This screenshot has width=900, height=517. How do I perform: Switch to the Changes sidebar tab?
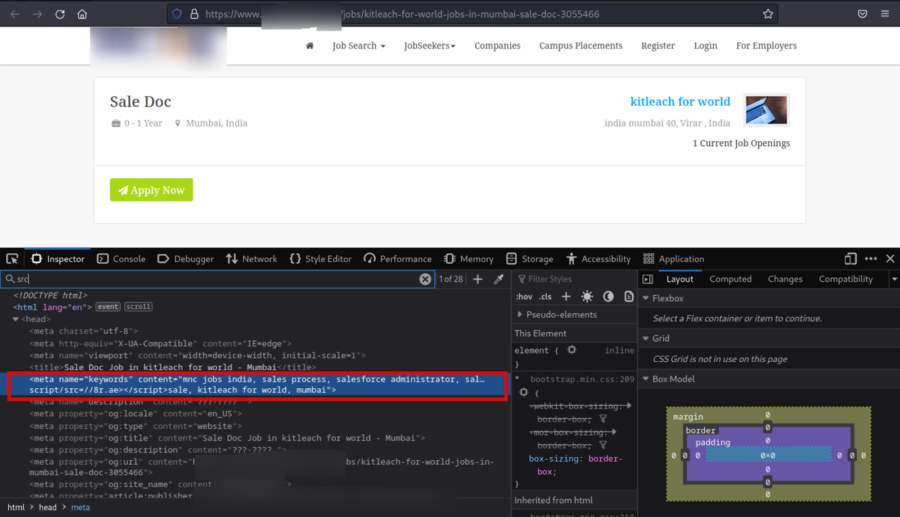click(785, 279)
